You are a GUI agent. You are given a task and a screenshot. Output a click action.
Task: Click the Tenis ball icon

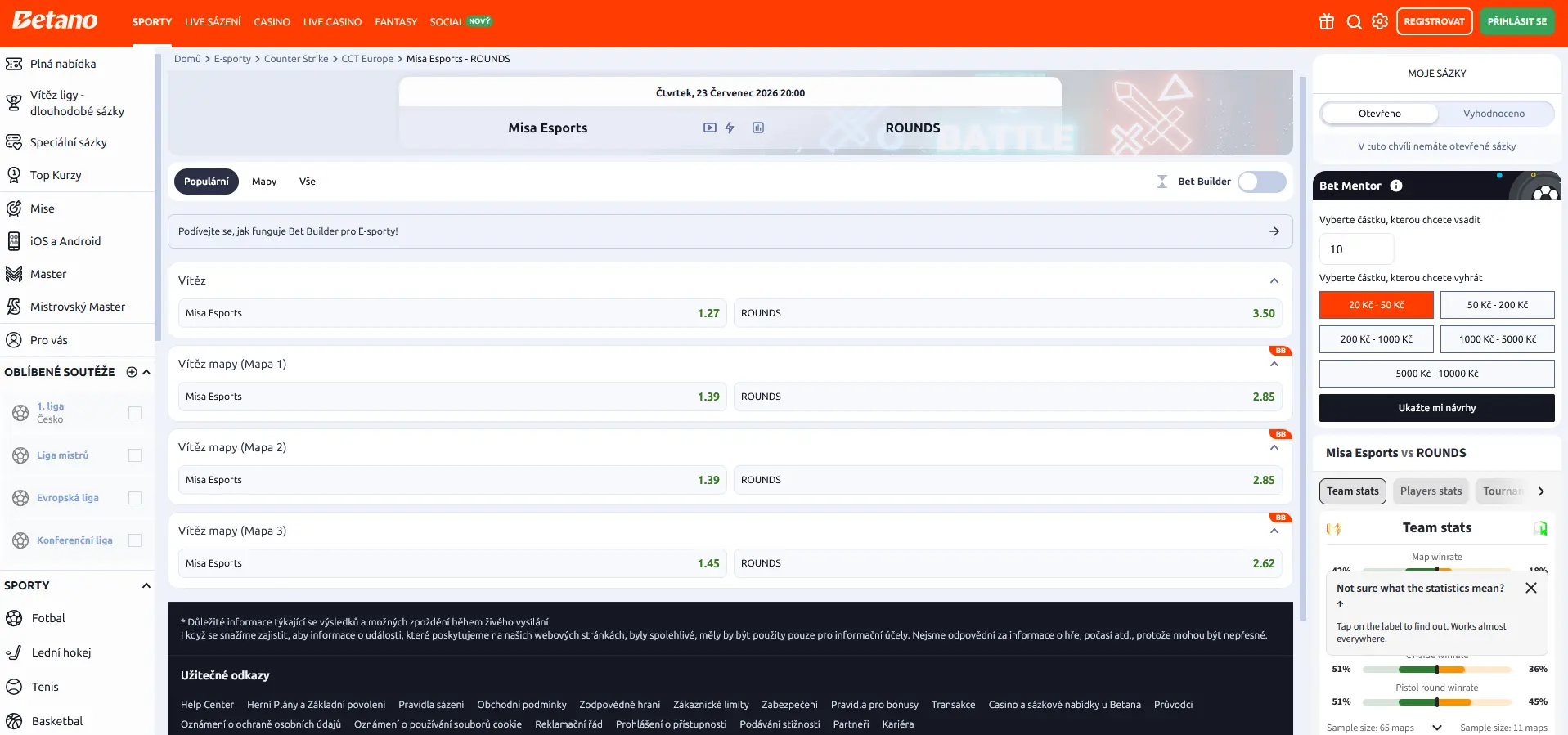14,687
